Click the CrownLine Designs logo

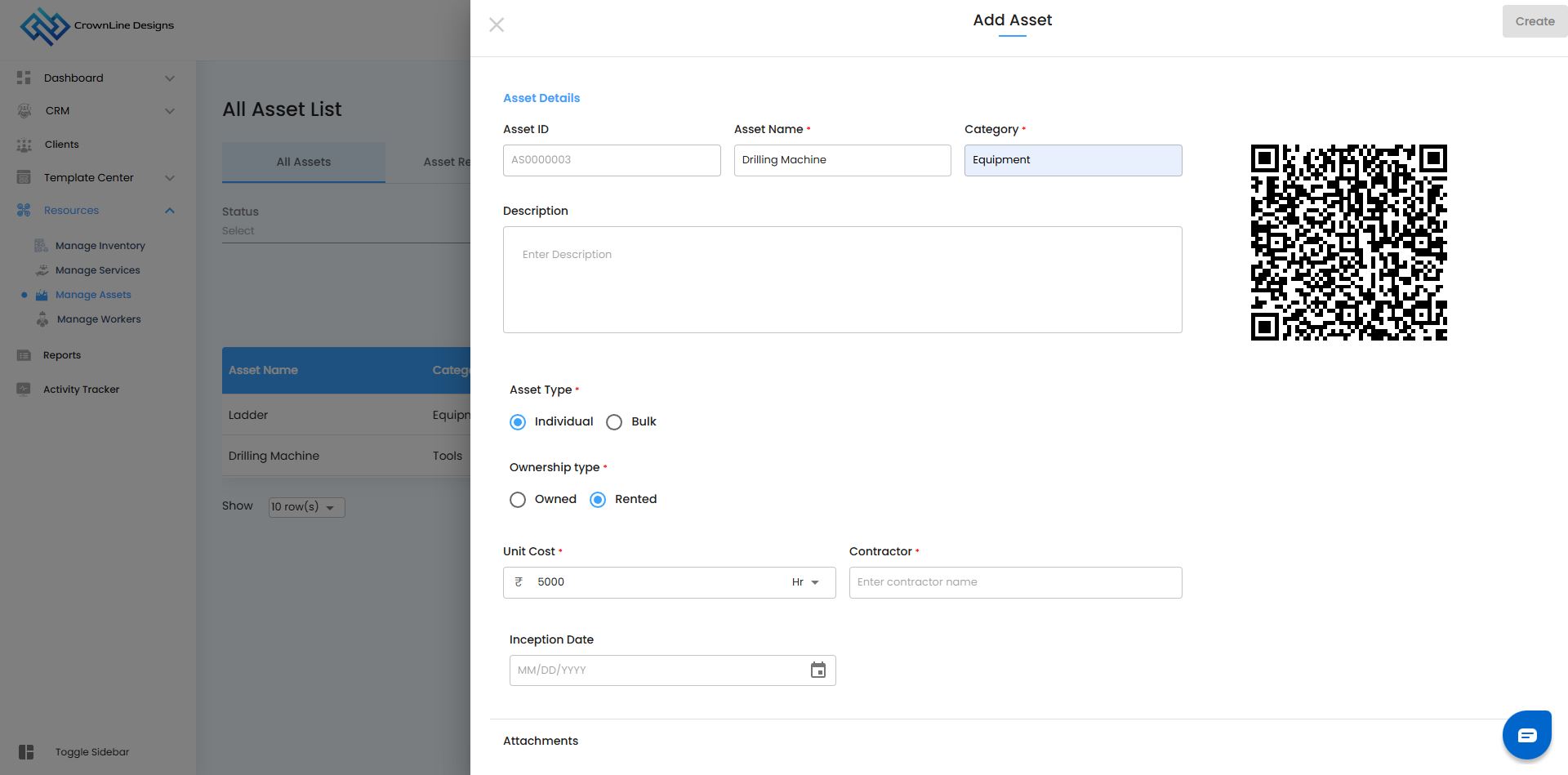tap(45, 26)
